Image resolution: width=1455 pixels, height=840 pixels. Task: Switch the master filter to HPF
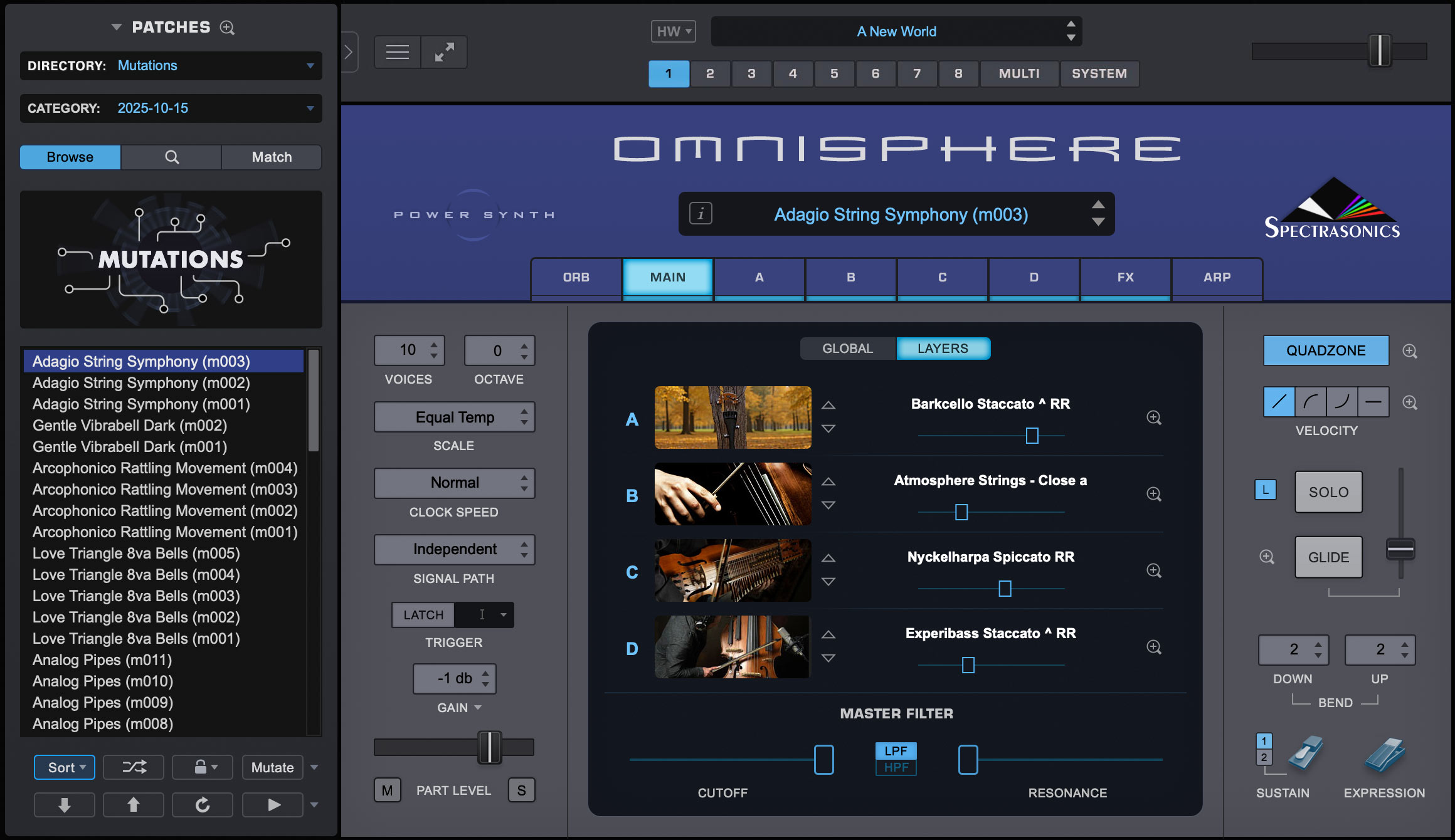pyautogui.click(x=896, y=766)
